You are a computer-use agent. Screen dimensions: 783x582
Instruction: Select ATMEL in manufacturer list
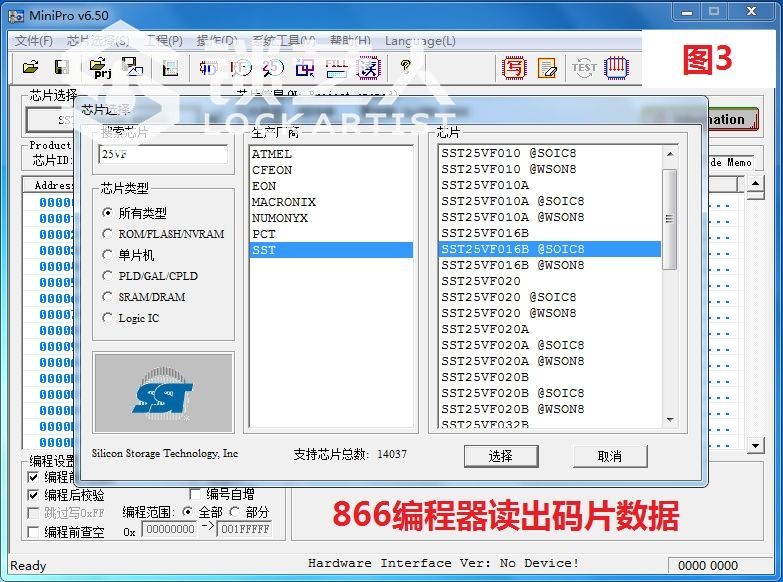[331, 154]
